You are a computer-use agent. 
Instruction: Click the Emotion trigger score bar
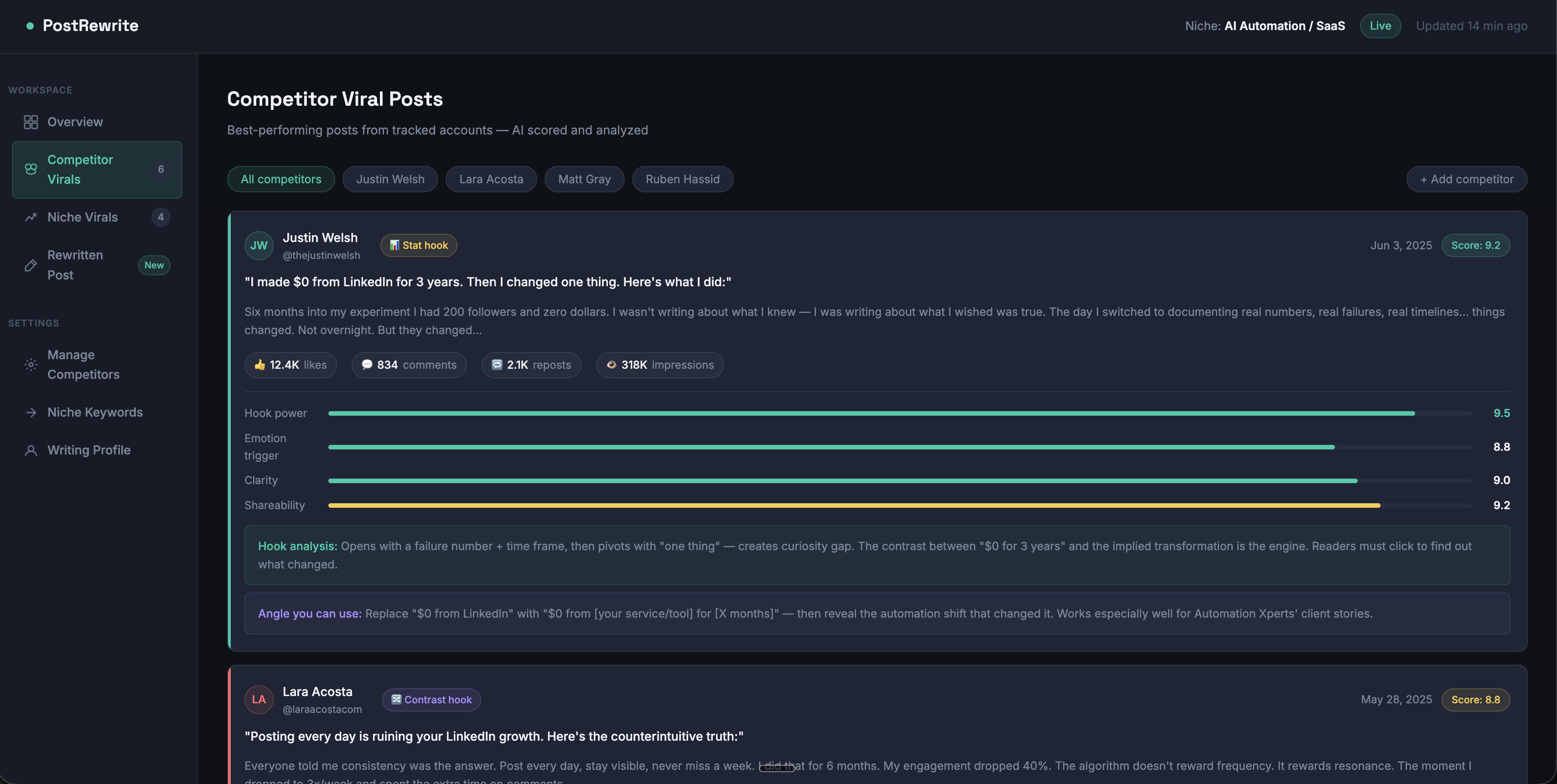900,448
